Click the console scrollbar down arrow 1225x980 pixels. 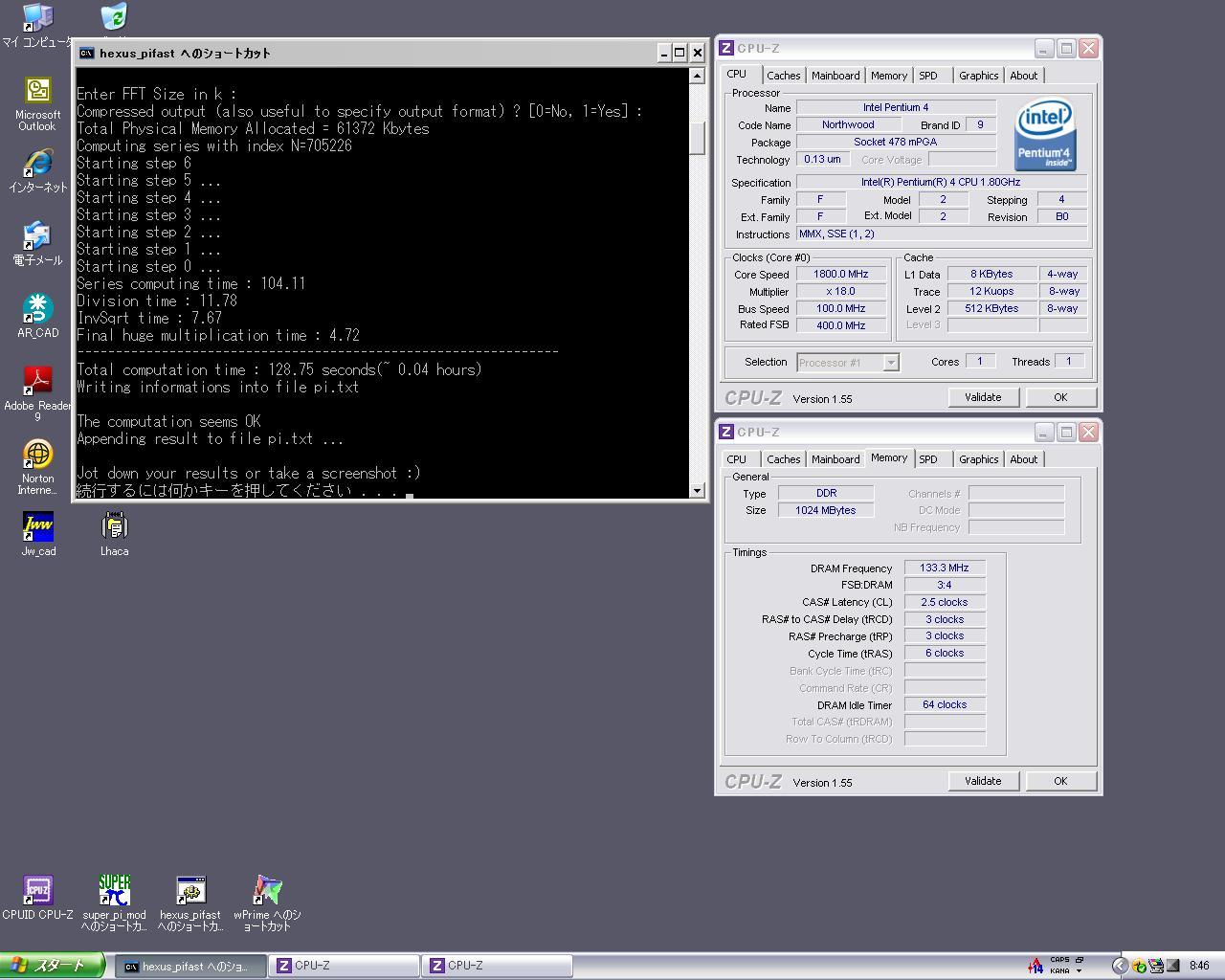697,490
